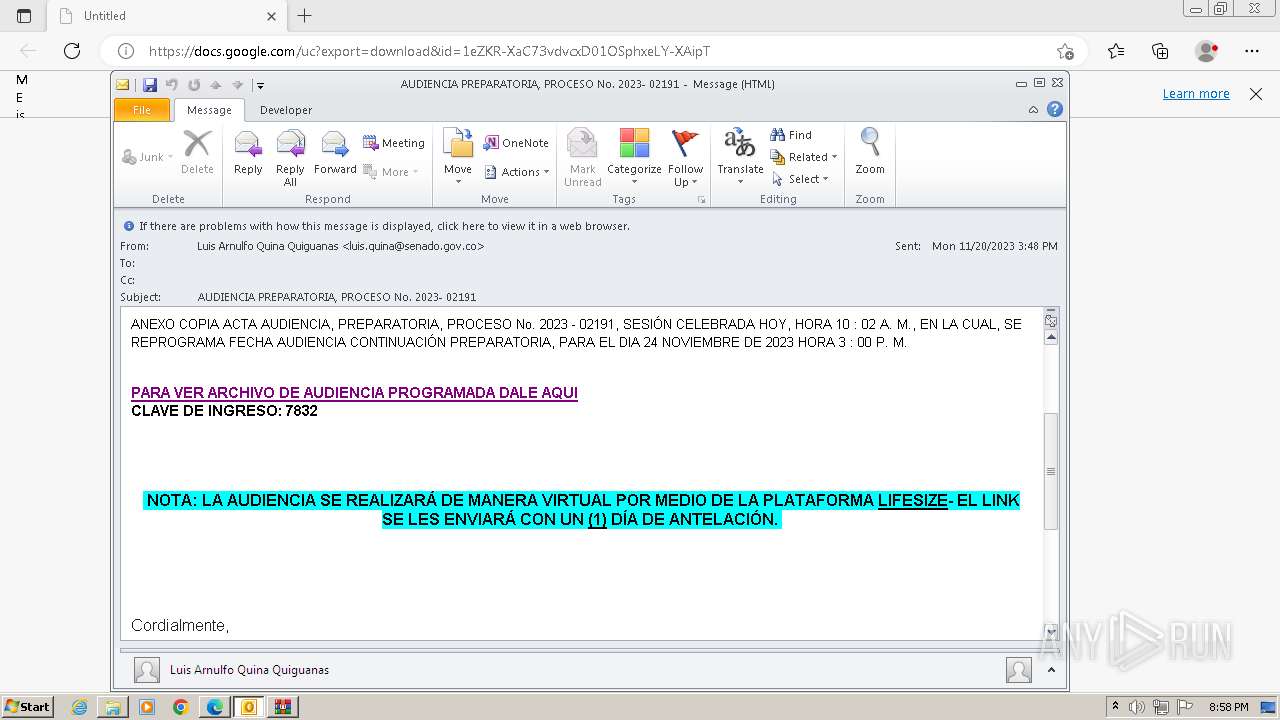Launch Google Chrome from the taskbar
The height and width of the screenshot is (720, 1280).
[181, 707]
